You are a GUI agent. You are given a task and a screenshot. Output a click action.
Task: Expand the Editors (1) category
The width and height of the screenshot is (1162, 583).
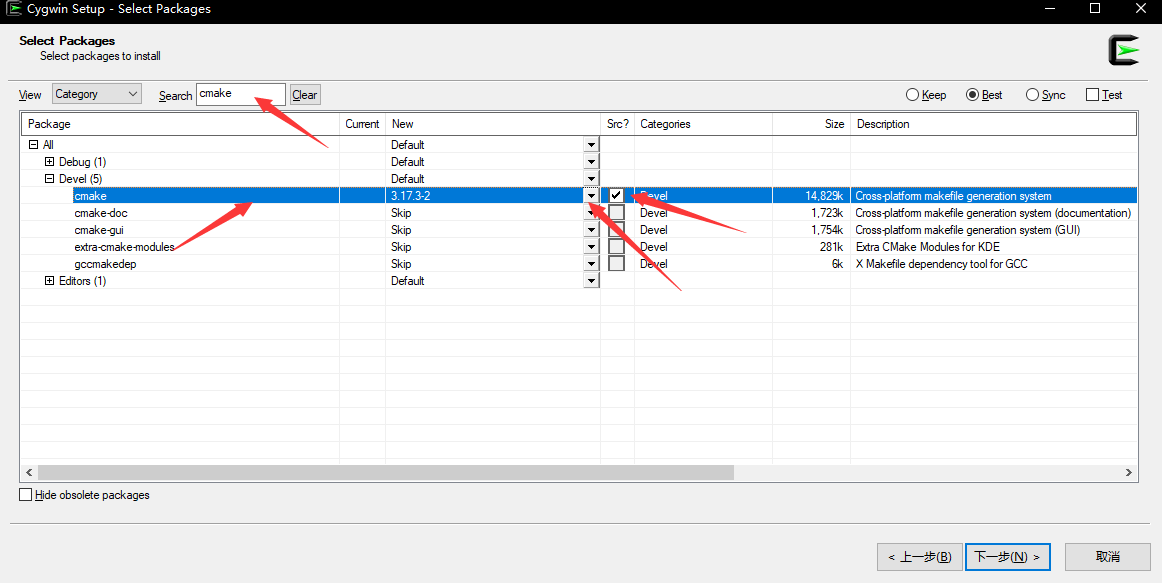pos(50,281)
